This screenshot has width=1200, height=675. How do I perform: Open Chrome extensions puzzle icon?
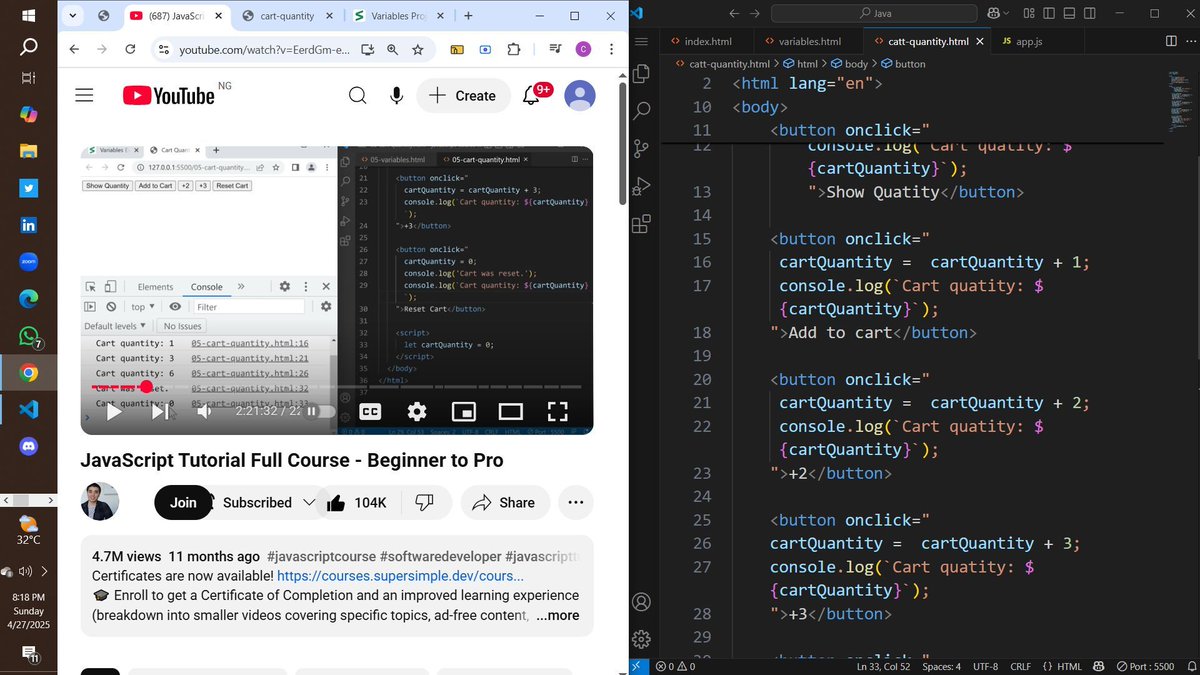[x=514, y=49]
